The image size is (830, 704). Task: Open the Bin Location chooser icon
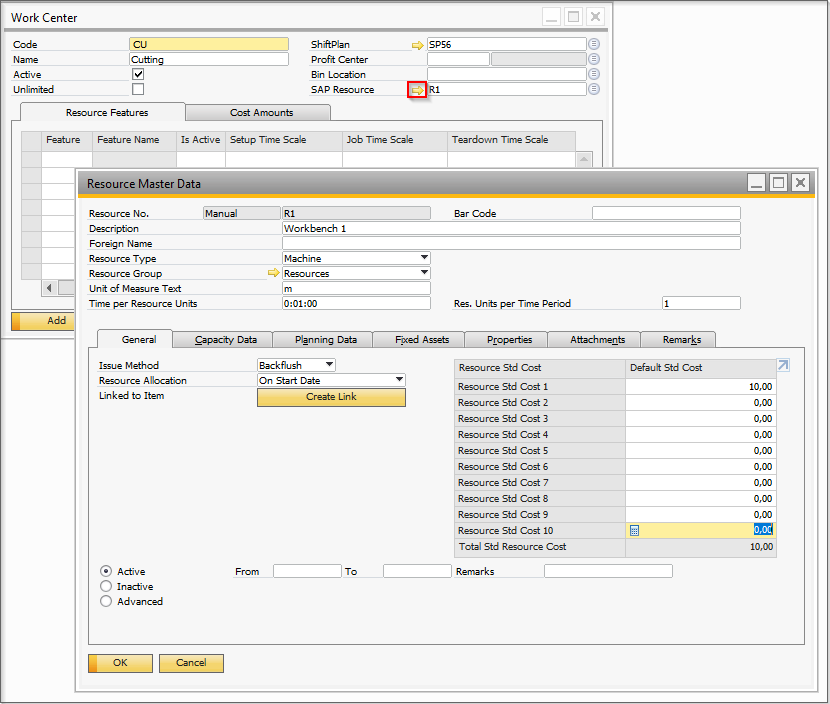[x=594, y=75]
